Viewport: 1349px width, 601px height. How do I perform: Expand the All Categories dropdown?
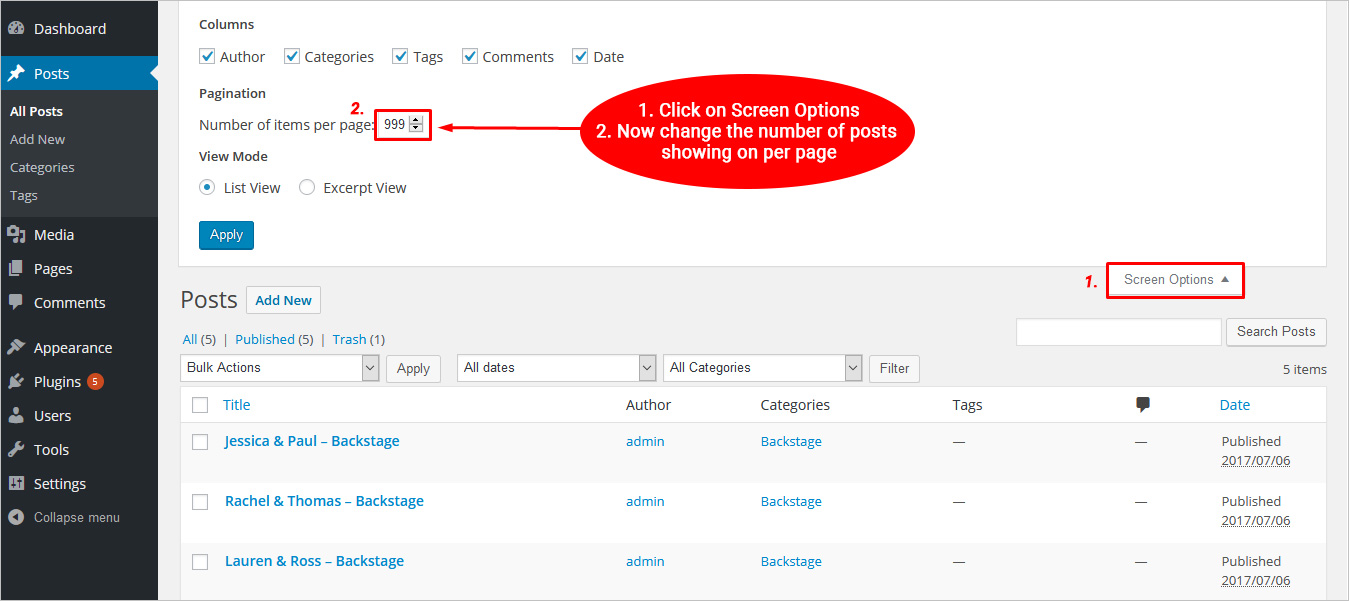[764, 368]
